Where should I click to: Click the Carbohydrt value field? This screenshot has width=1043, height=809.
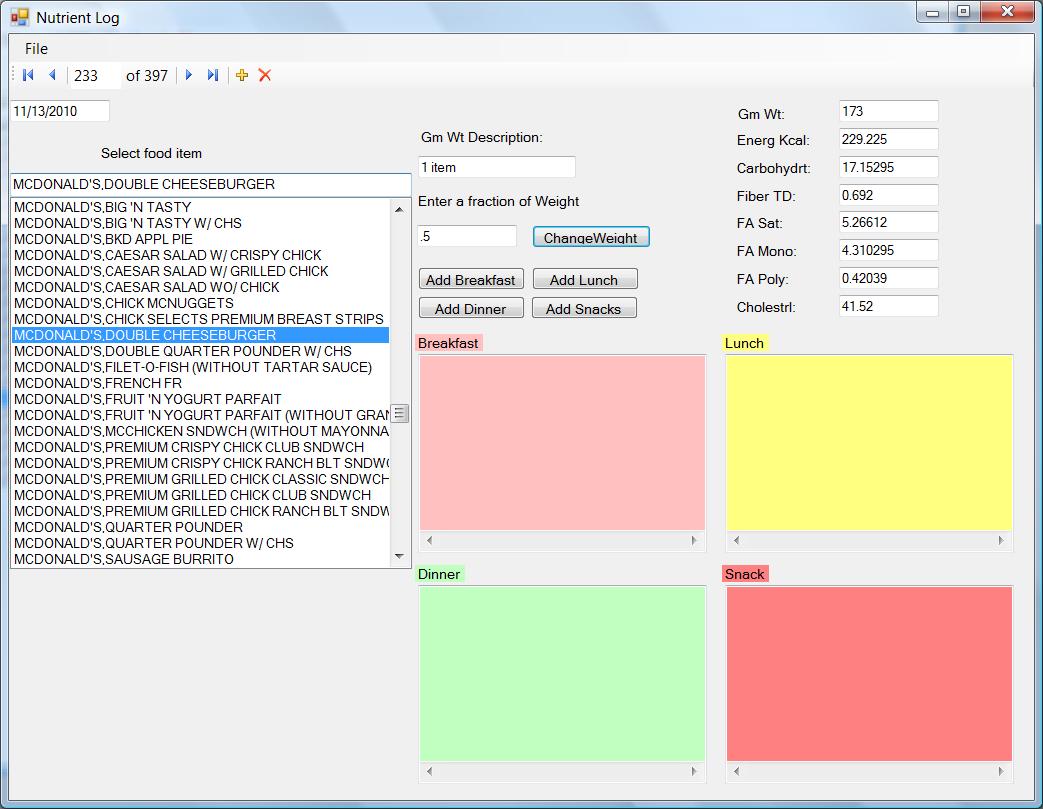click(888, 167)
